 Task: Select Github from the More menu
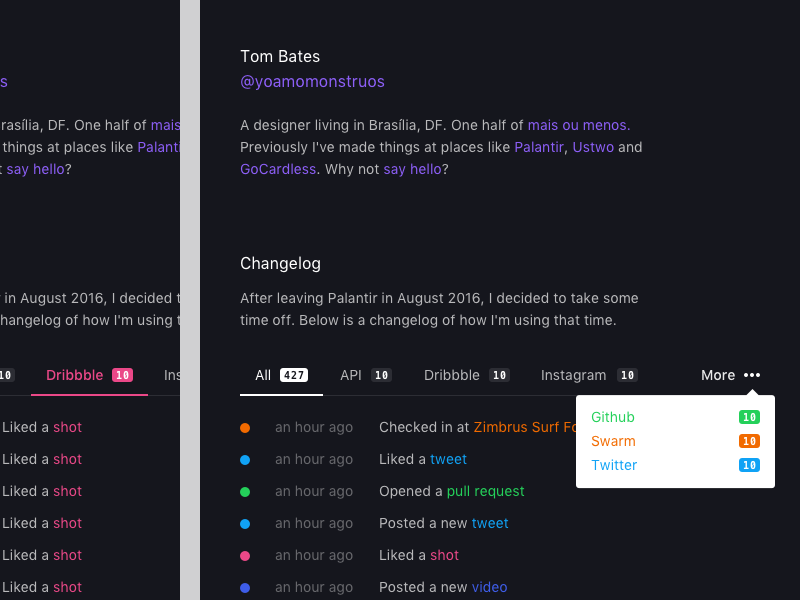(612, 417)
